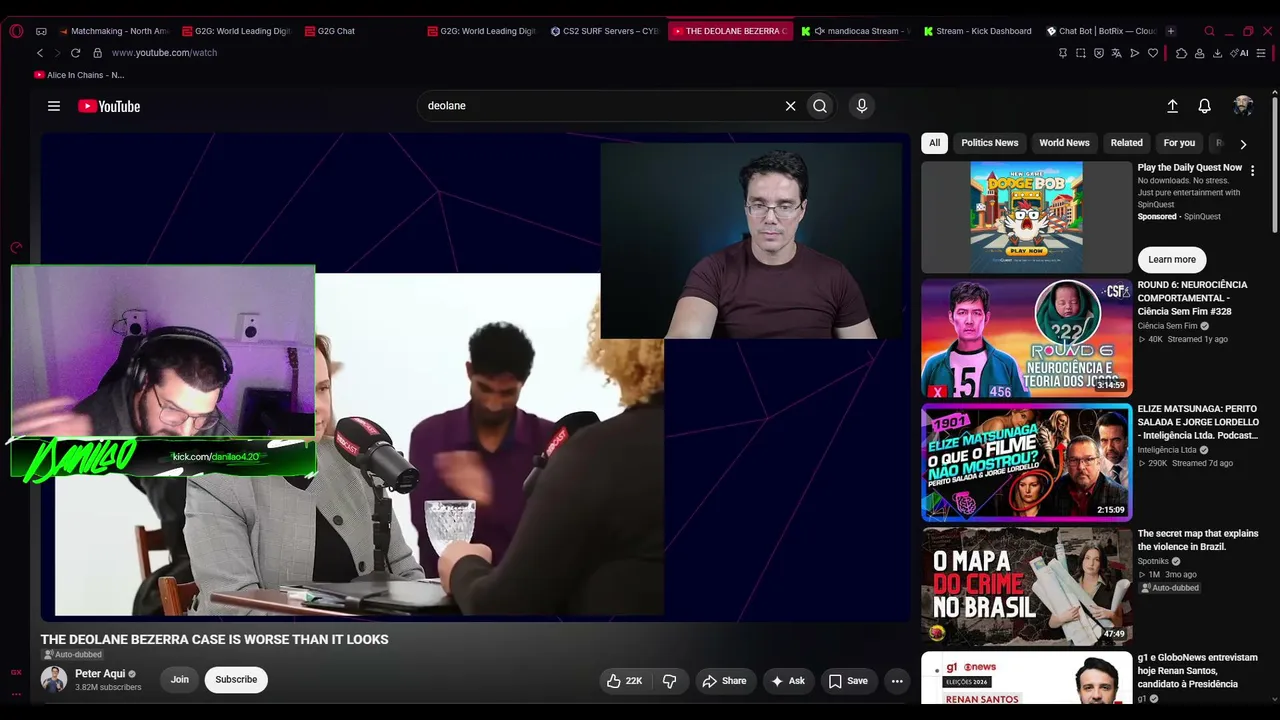Click the pin icon in the address bar
The image size is (1280, 720).
coord(1063,53)
